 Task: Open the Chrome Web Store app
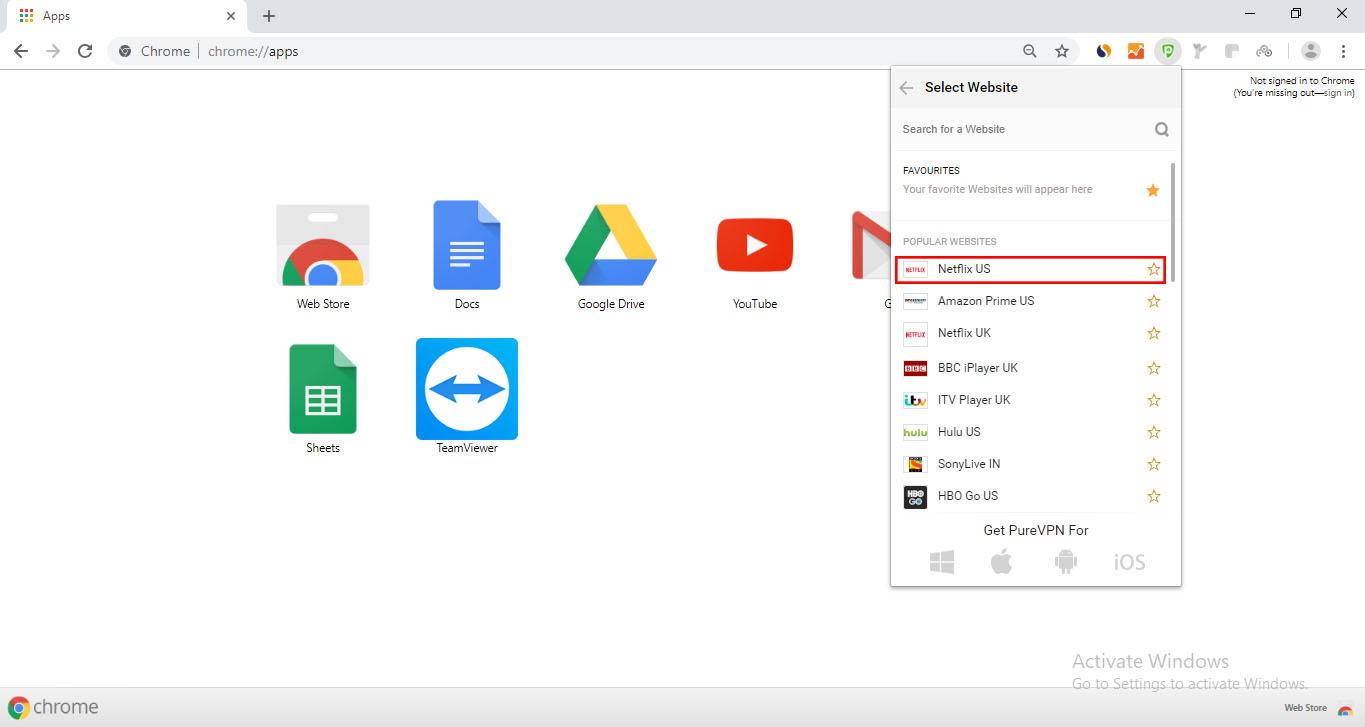322,245
